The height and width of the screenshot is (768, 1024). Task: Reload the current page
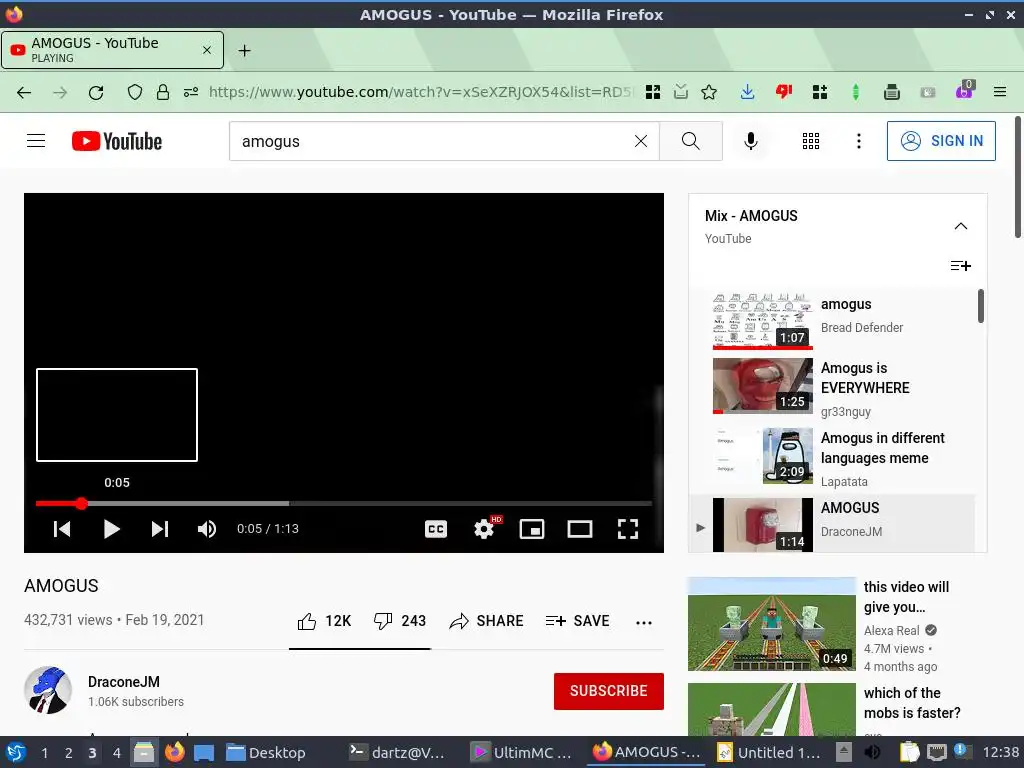[96, 92]
